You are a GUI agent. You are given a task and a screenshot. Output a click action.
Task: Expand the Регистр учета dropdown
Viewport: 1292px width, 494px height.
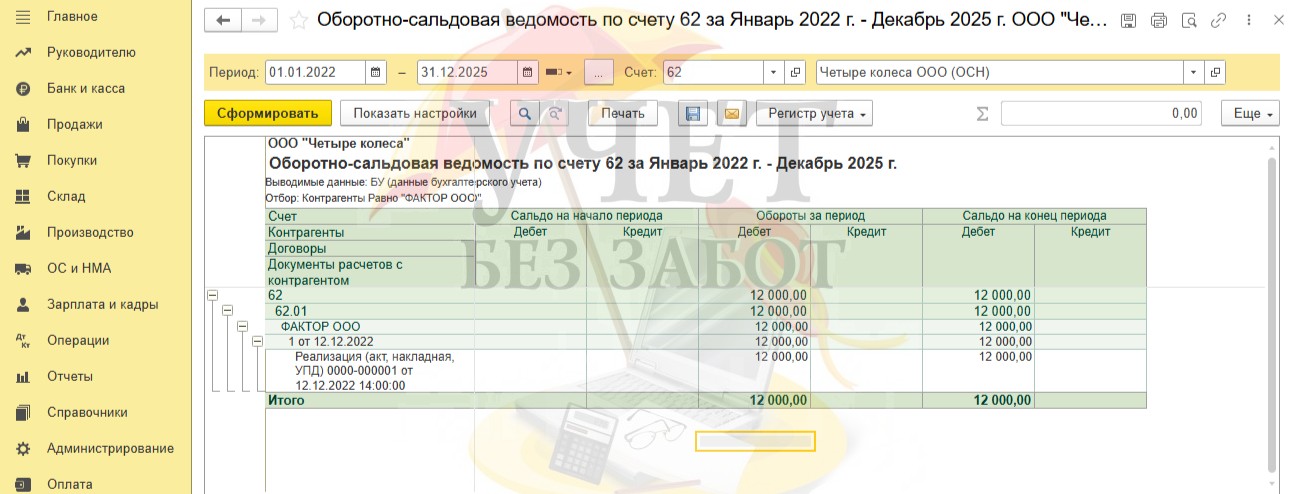(814, 114)
